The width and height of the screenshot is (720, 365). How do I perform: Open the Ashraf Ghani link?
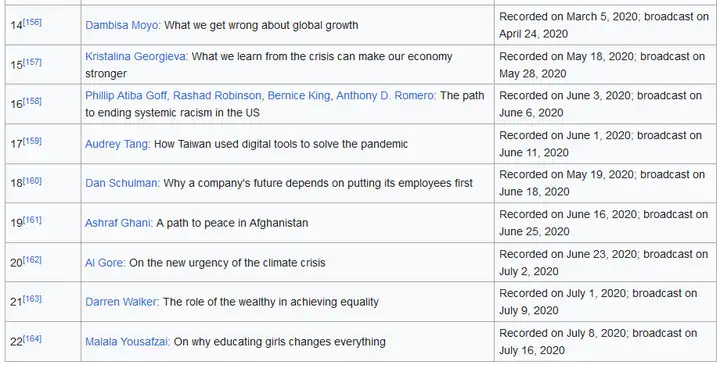click(118, 223)
